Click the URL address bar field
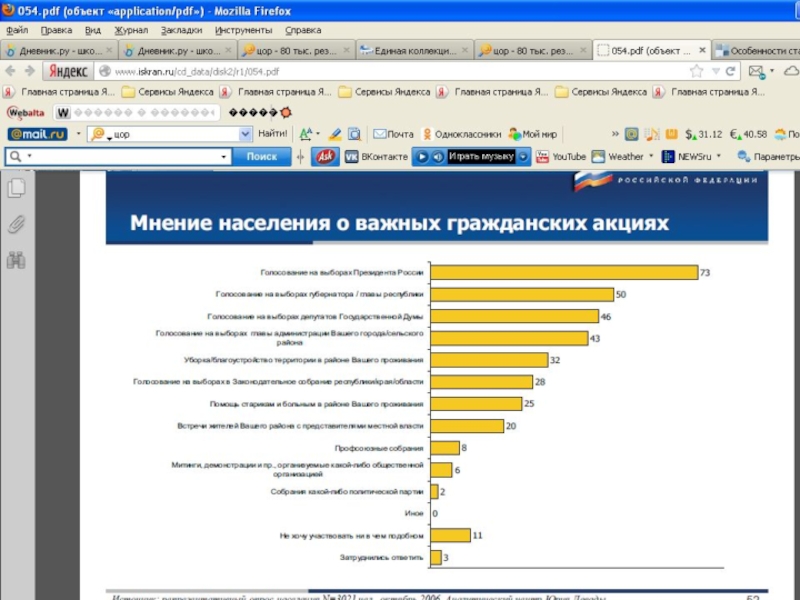The height and width of the screenshot is (600, 800). (x=400, y=71)
